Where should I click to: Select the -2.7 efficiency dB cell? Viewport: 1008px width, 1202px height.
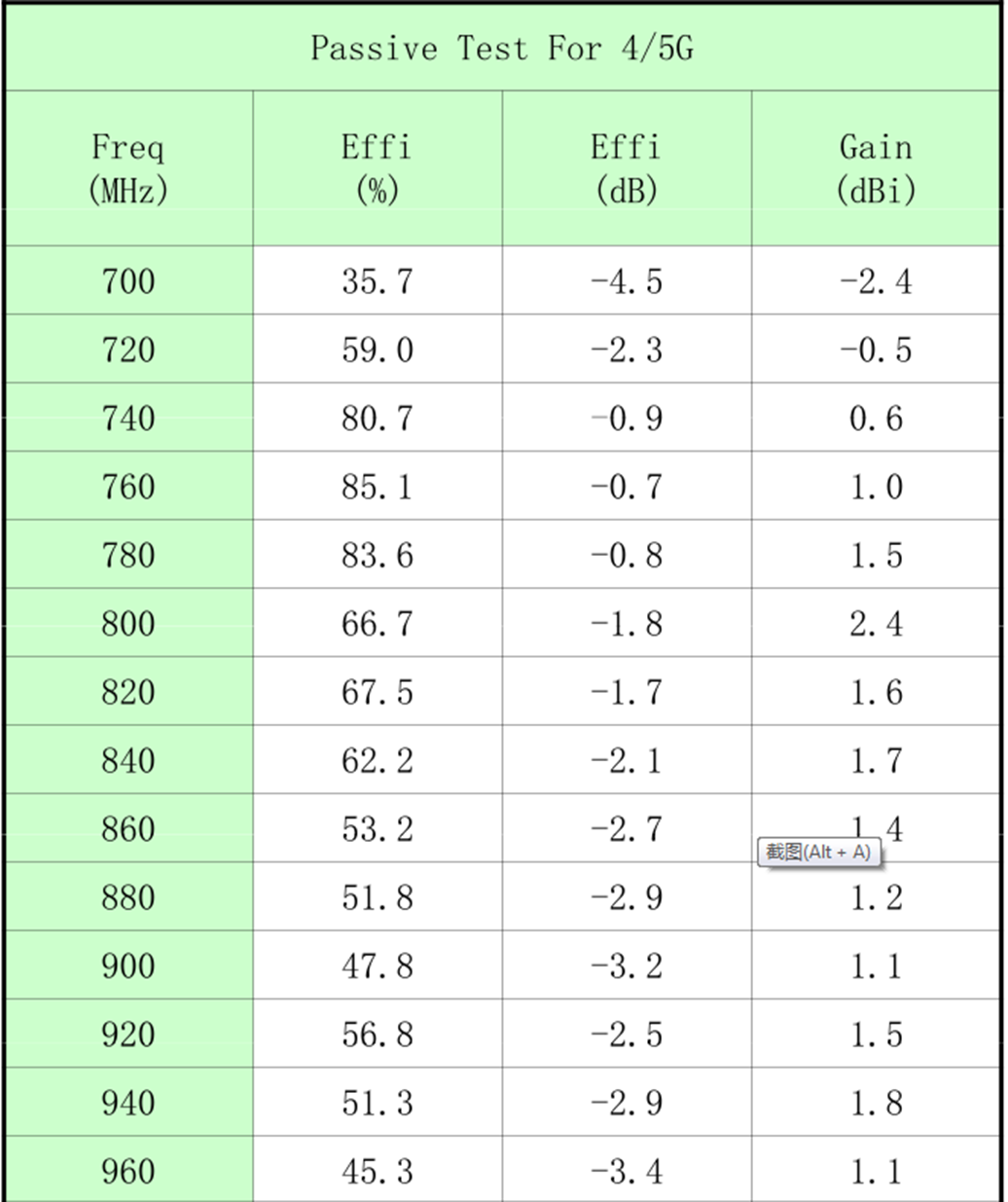pyautogui.click(x=627, y=829)
